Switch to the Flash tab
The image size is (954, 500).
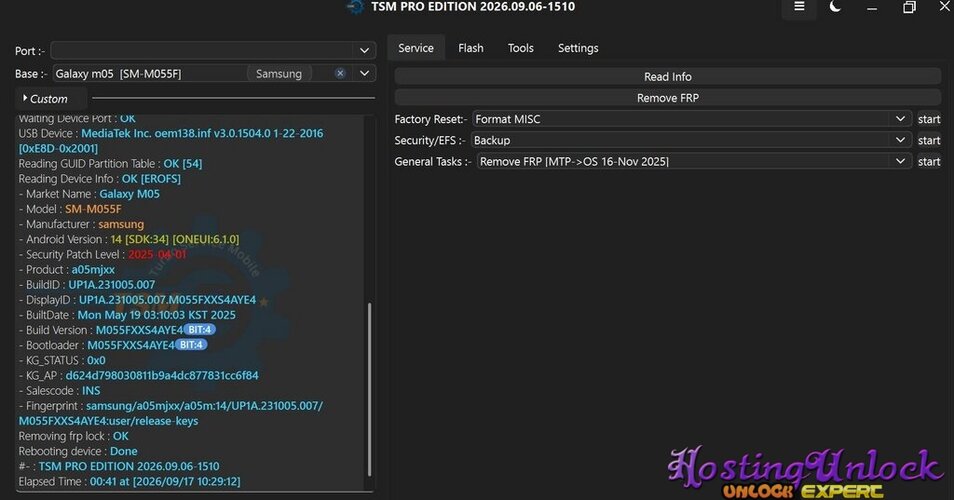[471, 48]
